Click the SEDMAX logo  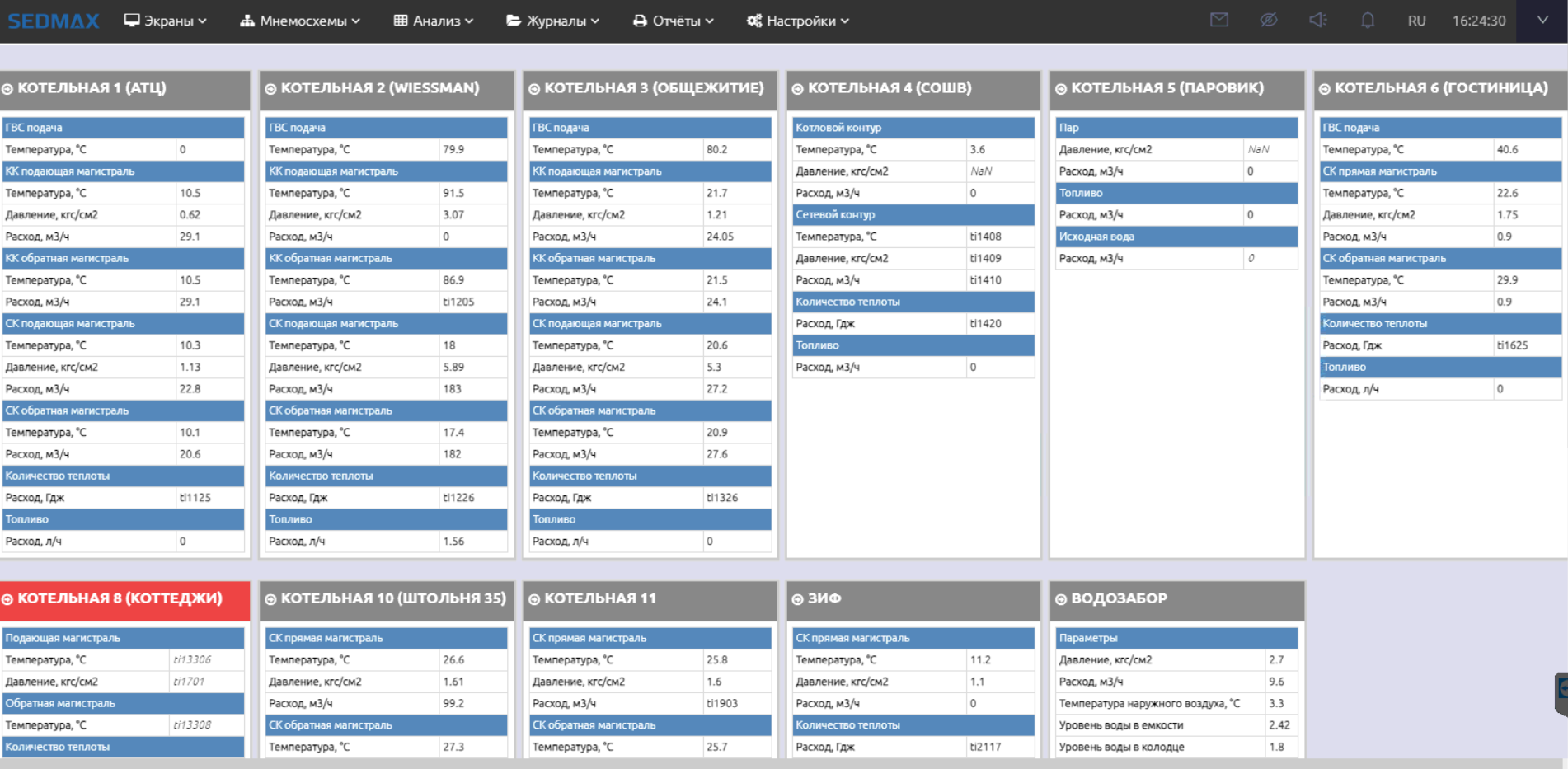[x=54, y=21]
